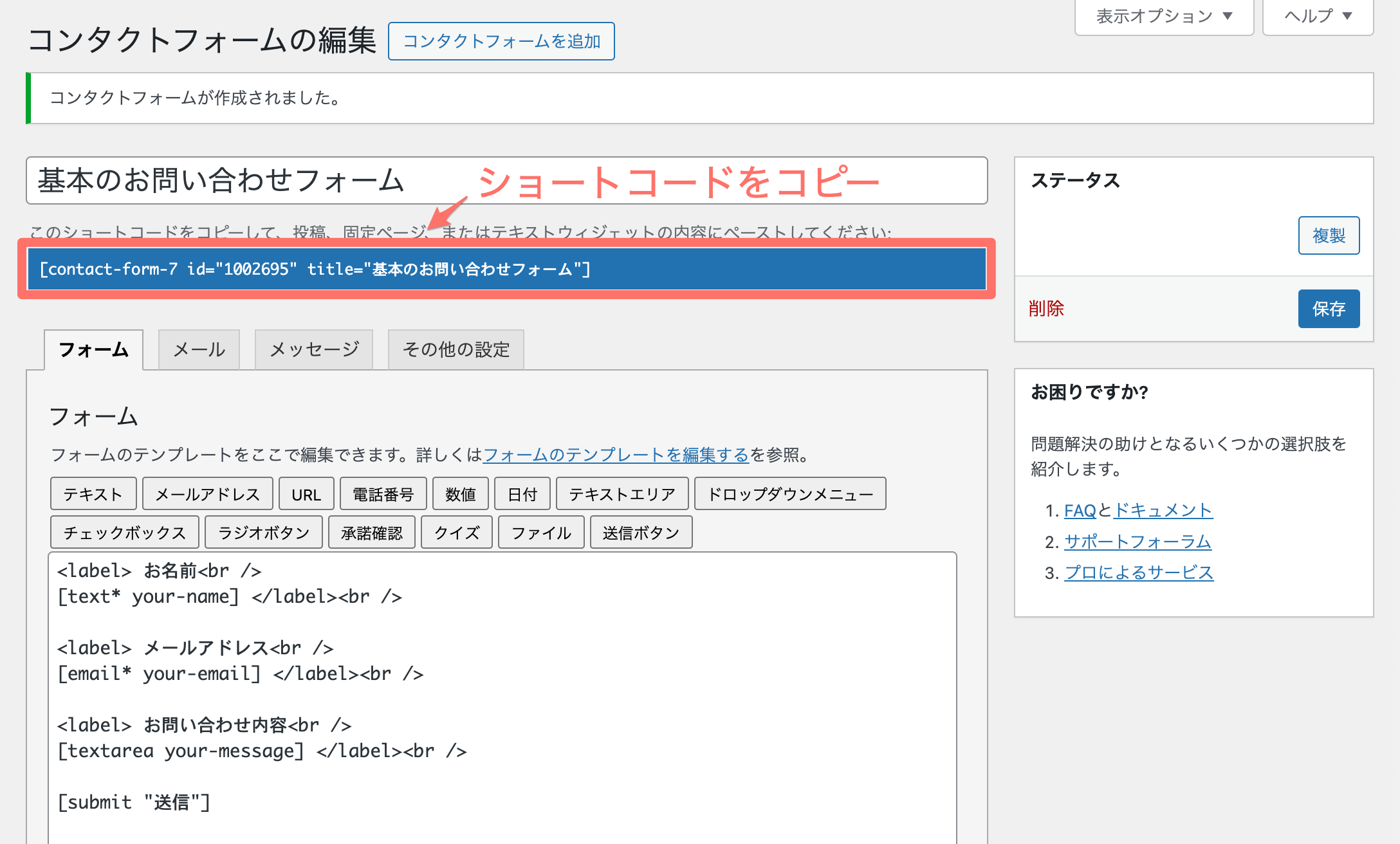Insert a テキスト tag
Screen dimensions: 1400x844
tap(93, 494)
